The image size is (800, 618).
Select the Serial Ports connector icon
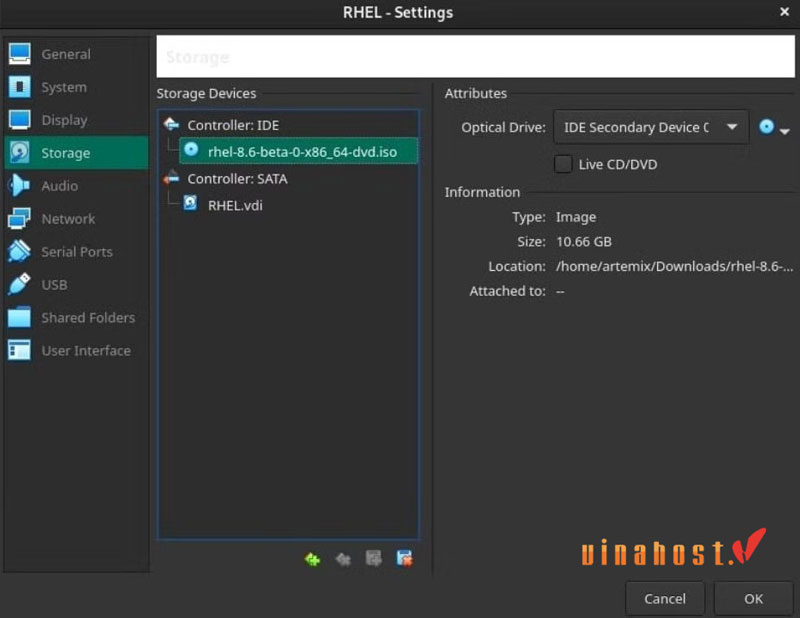tap(19, 252)
